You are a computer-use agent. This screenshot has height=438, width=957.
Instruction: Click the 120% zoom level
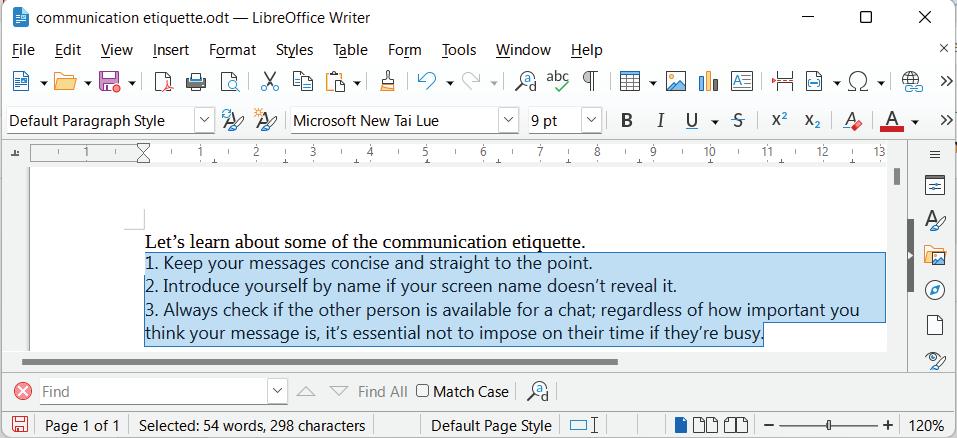[x=925, y=425]
